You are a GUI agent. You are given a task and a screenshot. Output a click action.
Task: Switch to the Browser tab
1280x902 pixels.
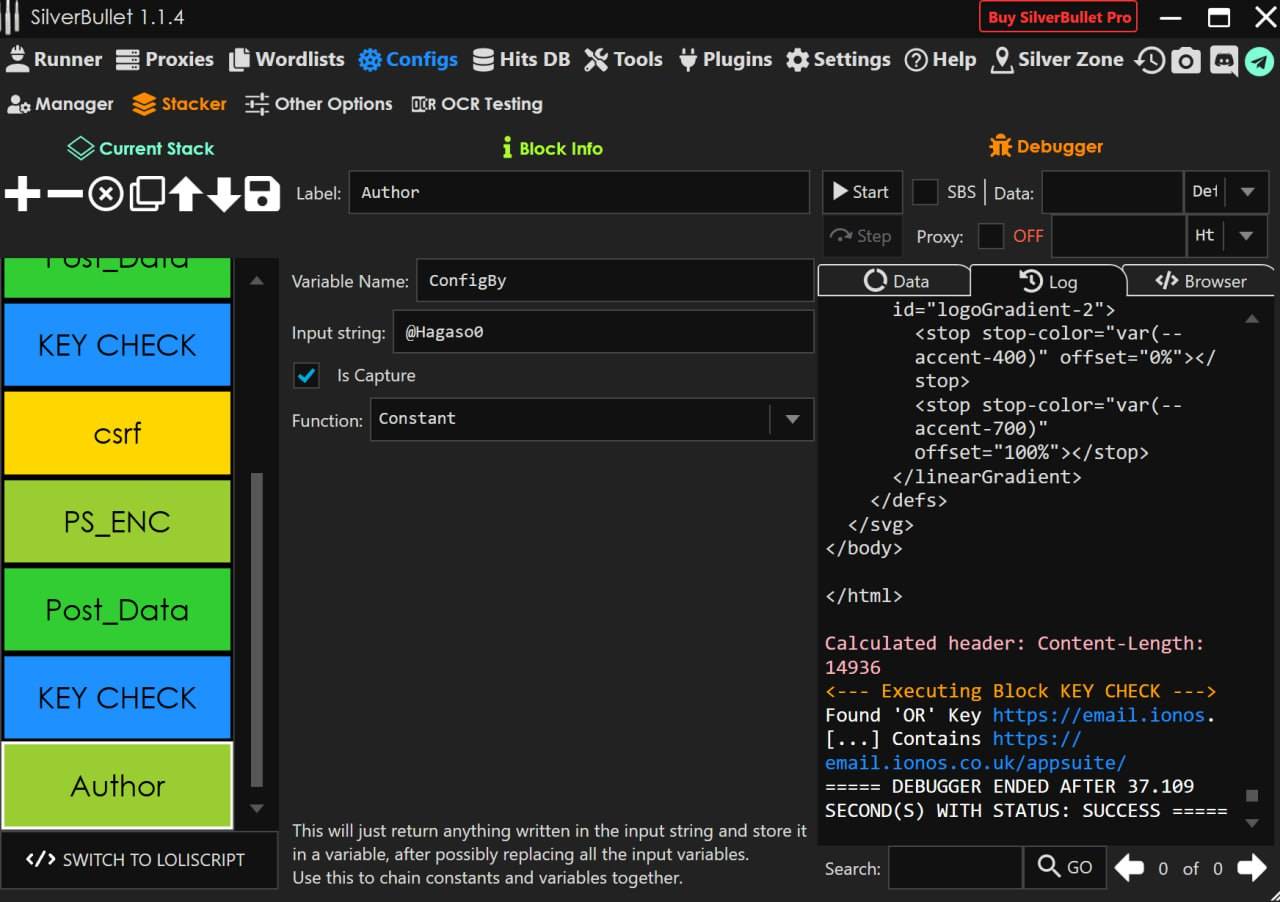coord(1200,281)
